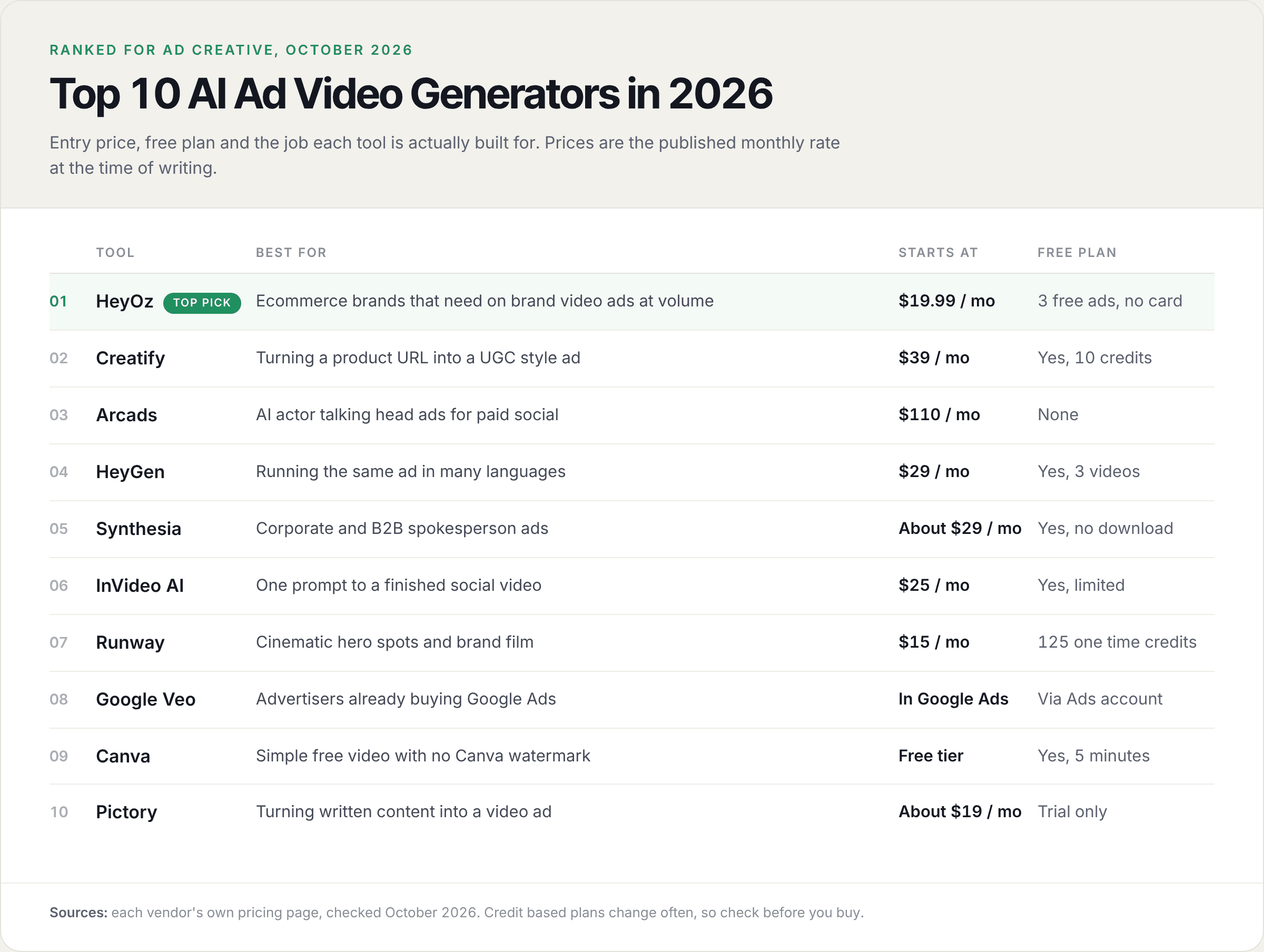This screenshot has height=952, width=1264.
Task: Click the Sources footnote text
Action: tap(457, 913)
